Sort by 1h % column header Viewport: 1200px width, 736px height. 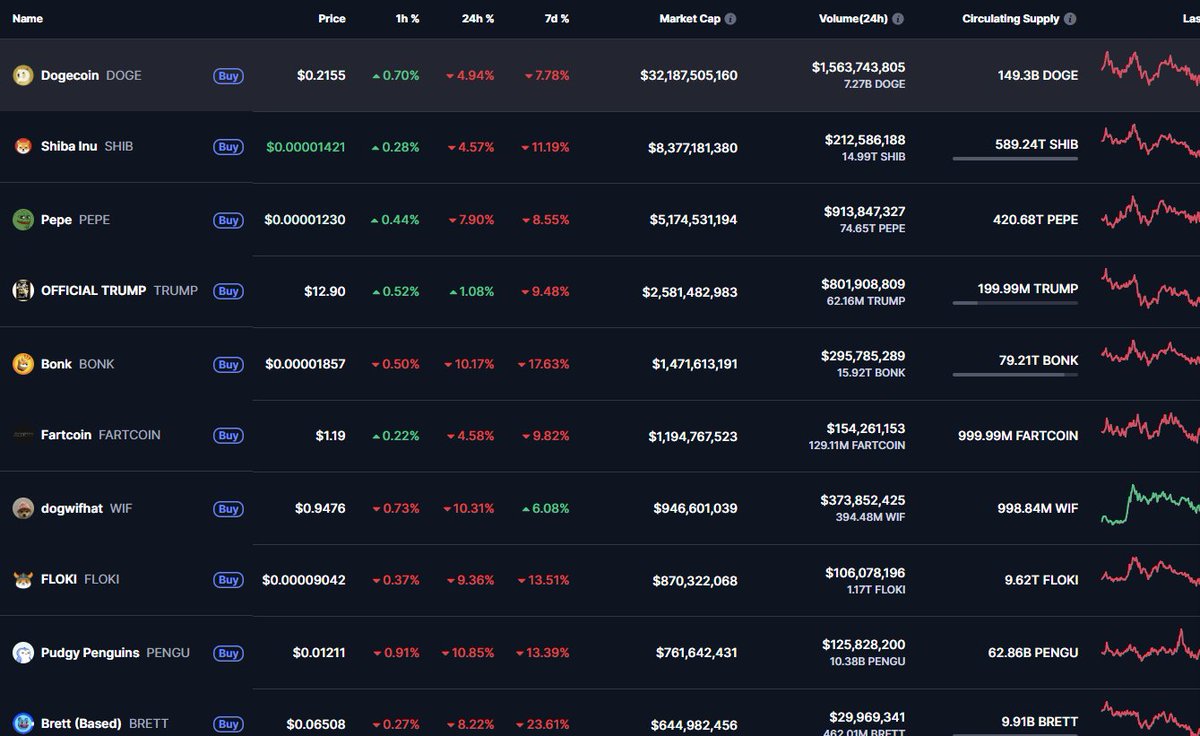[407, 19]
